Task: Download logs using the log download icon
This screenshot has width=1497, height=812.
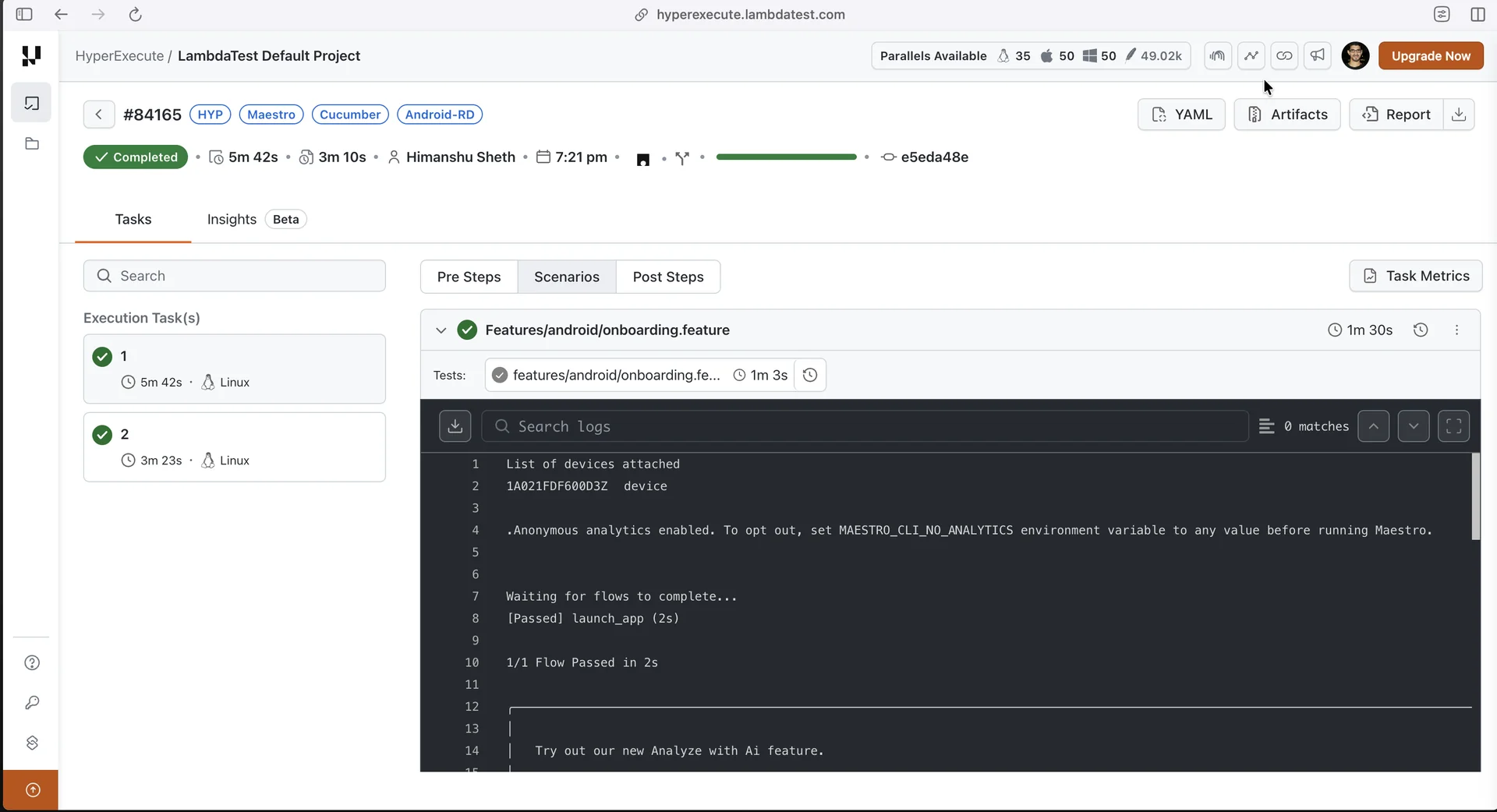Action: click(455, 426)
